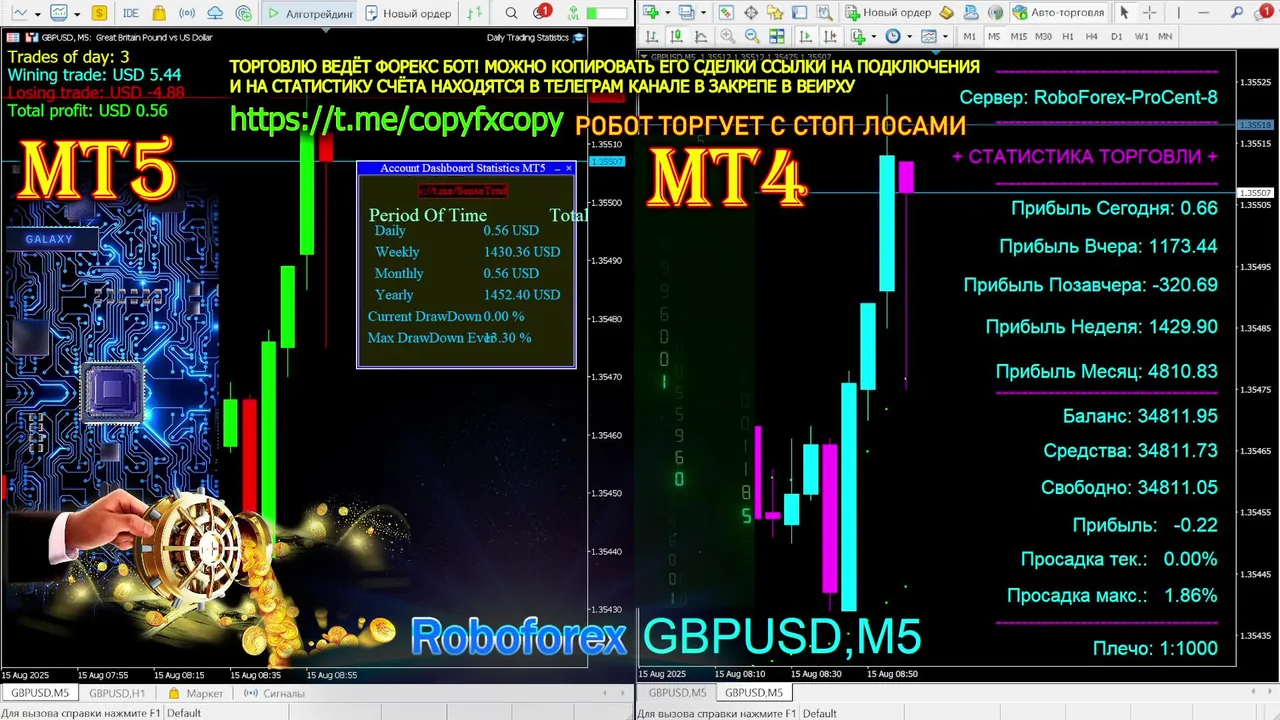1280x720 pixels.
Task: Expand MT4 profiles dropdown arrow
Action: [x=703, y=13]
